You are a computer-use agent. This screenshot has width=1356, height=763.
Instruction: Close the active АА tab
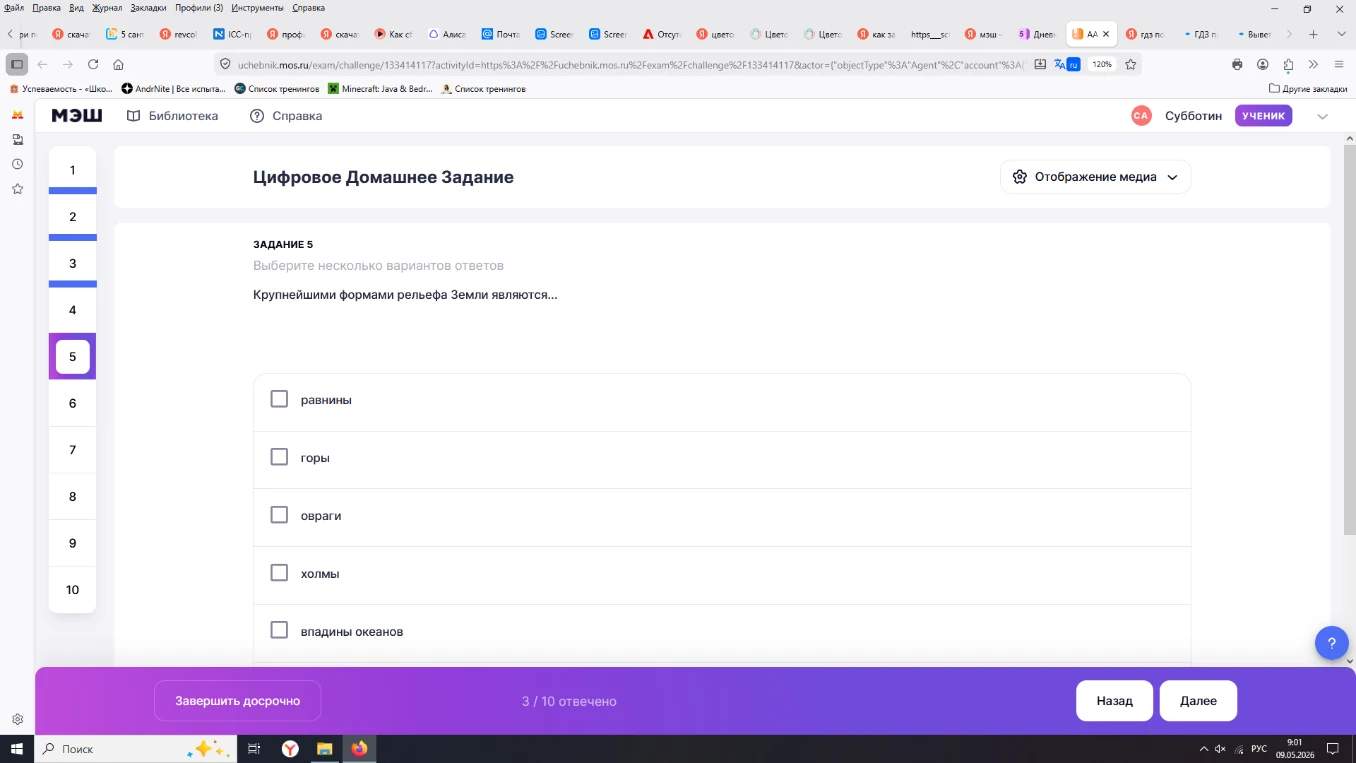tap(1106, 34)
